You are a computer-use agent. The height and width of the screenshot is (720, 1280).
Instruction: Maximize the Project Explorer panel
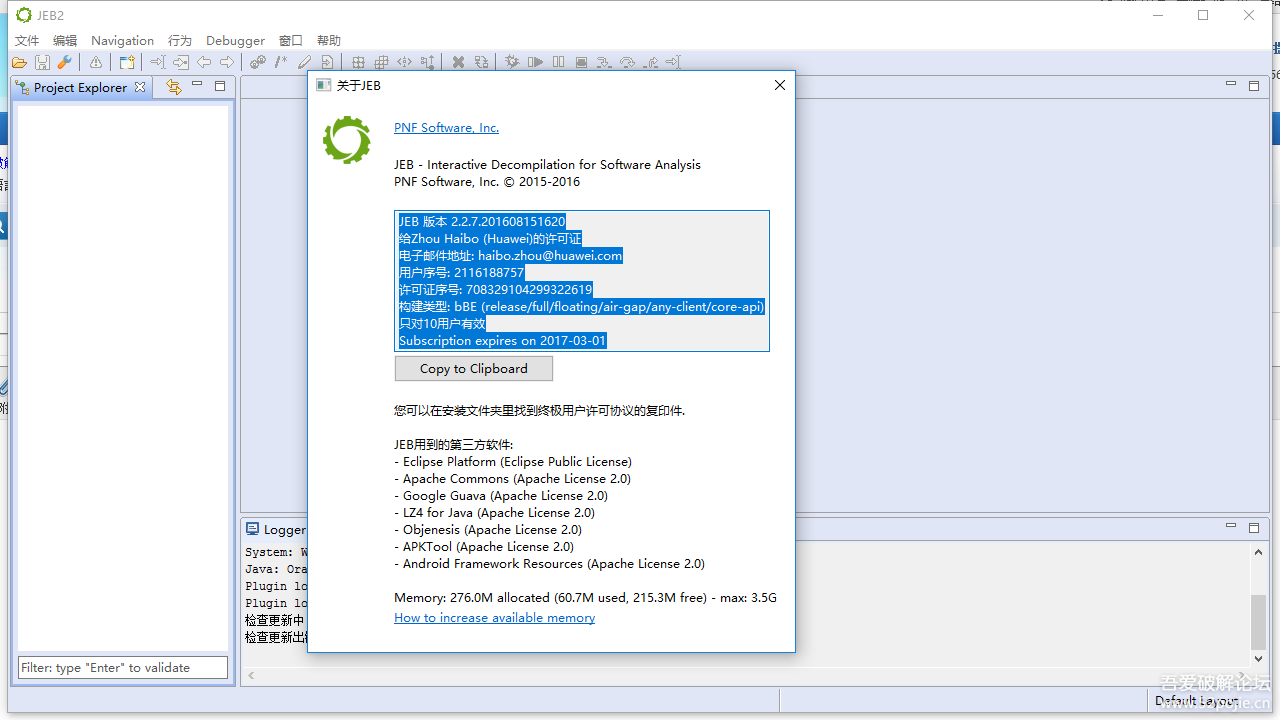(x=220, y=86)
